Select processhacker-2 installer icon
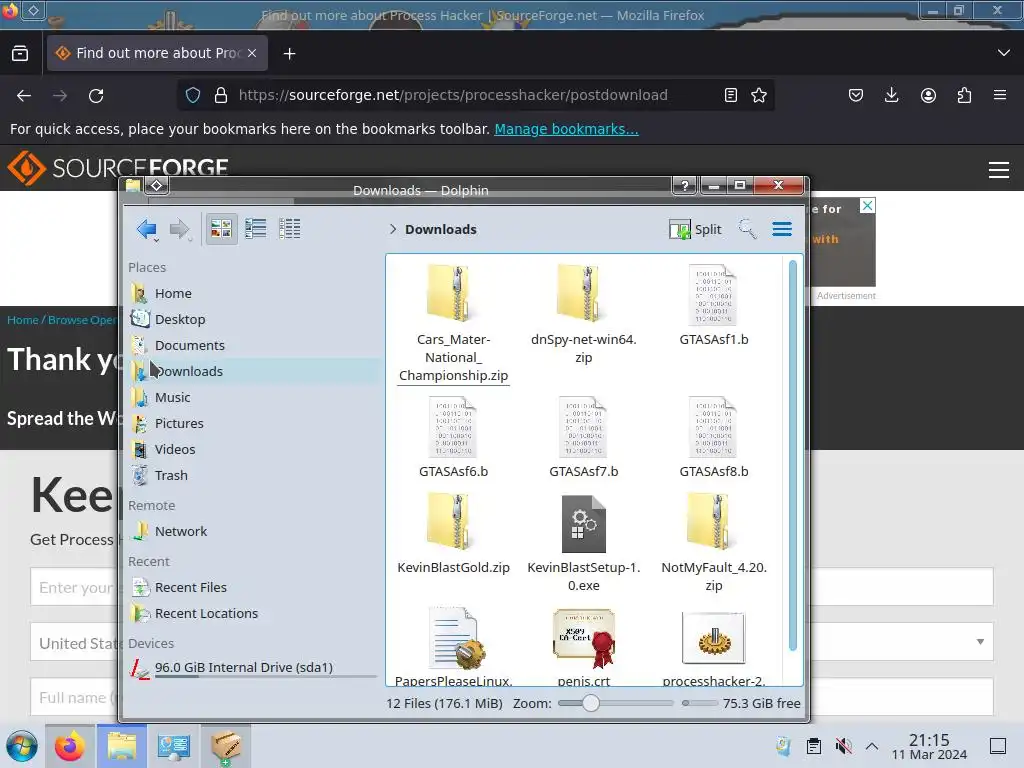This screenshot has width=1024, height=768. pos(713,639)
